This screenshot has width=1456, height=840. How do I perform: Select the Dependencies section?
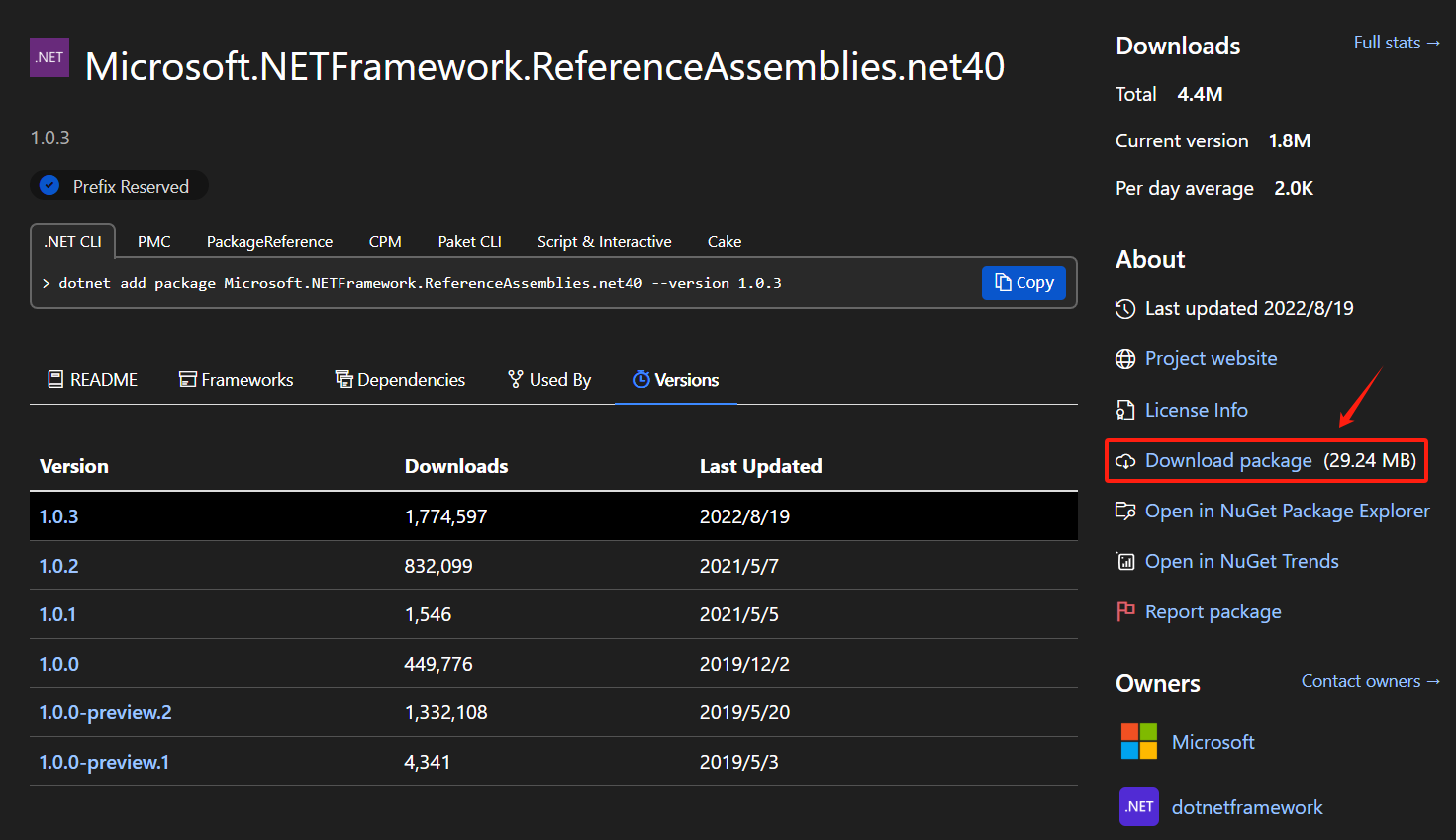click(400, 379)
